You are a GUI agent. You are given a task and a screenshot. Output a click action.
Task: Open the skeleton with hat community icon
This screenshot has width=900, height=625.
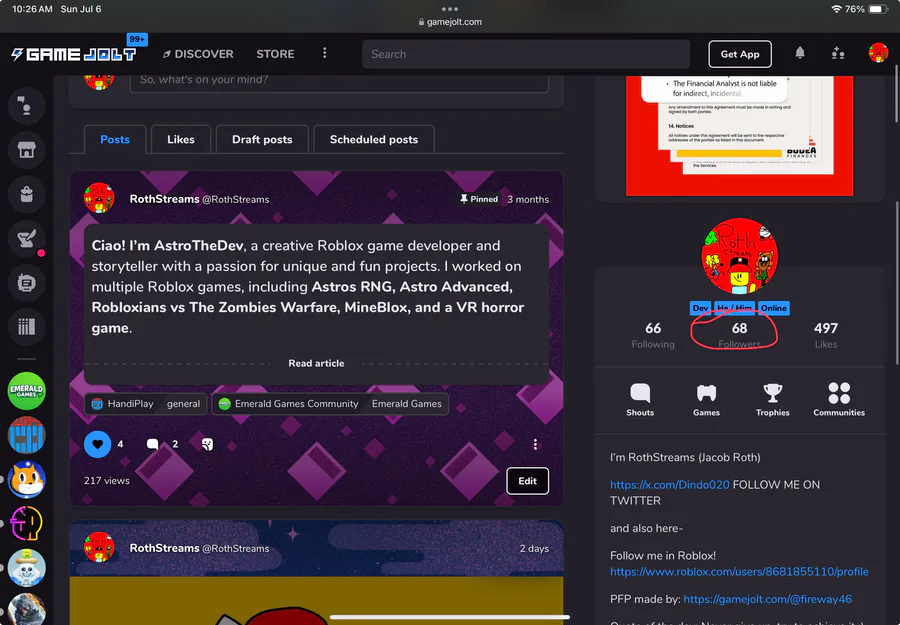tap(26, 568)
